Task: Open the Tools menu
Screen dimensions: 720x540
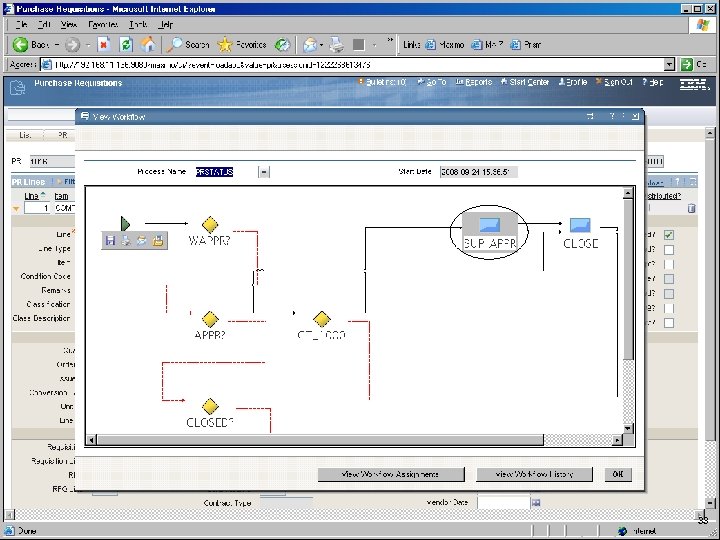Action: point(138,24)
